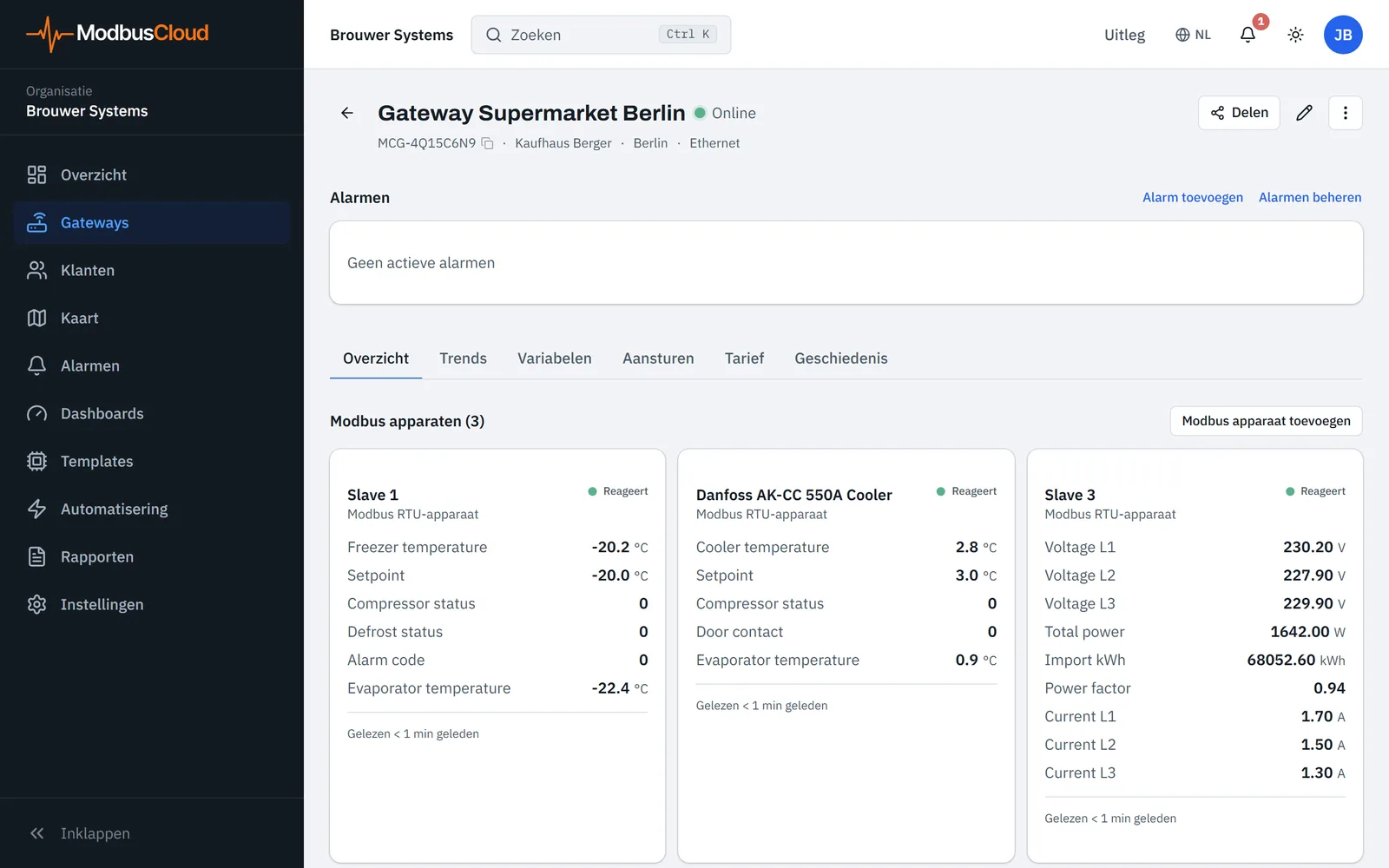1389x868 pixels.
Task: Open Overzicht in the sidebar
Action: click(152, 174)
